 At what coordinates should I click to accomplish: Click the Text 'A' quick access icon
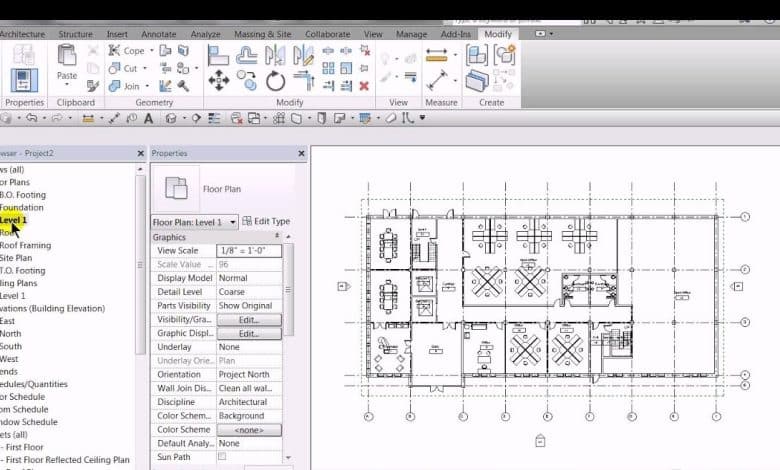148,118
